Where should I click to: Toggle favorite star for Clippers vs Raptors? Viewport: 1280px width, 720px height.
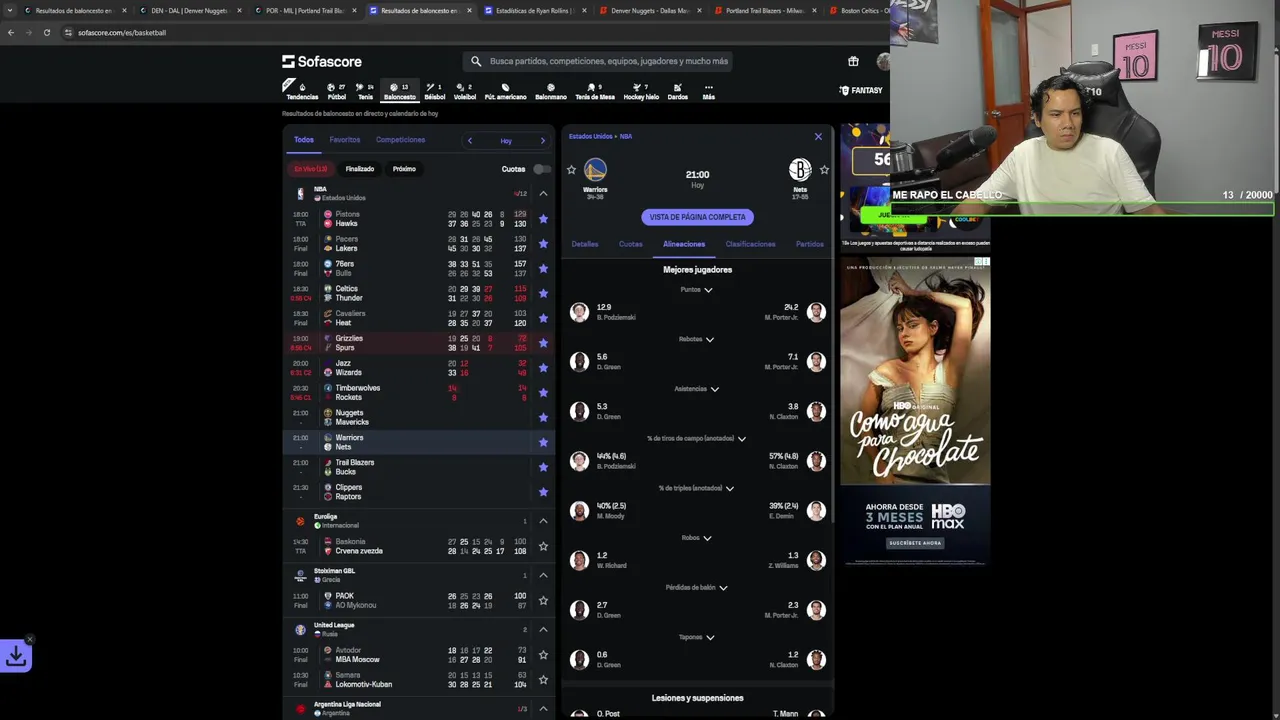coord(543,492)
